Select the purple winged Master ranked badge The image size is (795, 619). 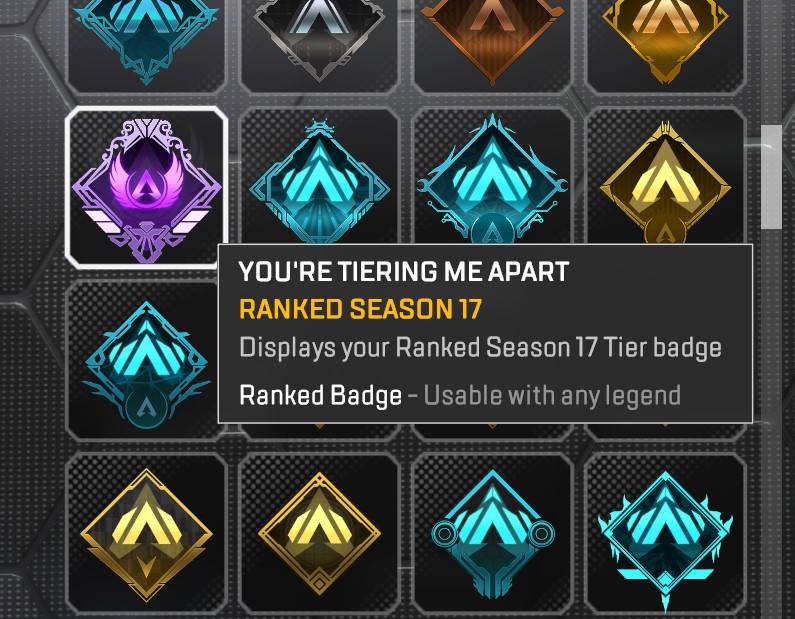click(147, 187)
